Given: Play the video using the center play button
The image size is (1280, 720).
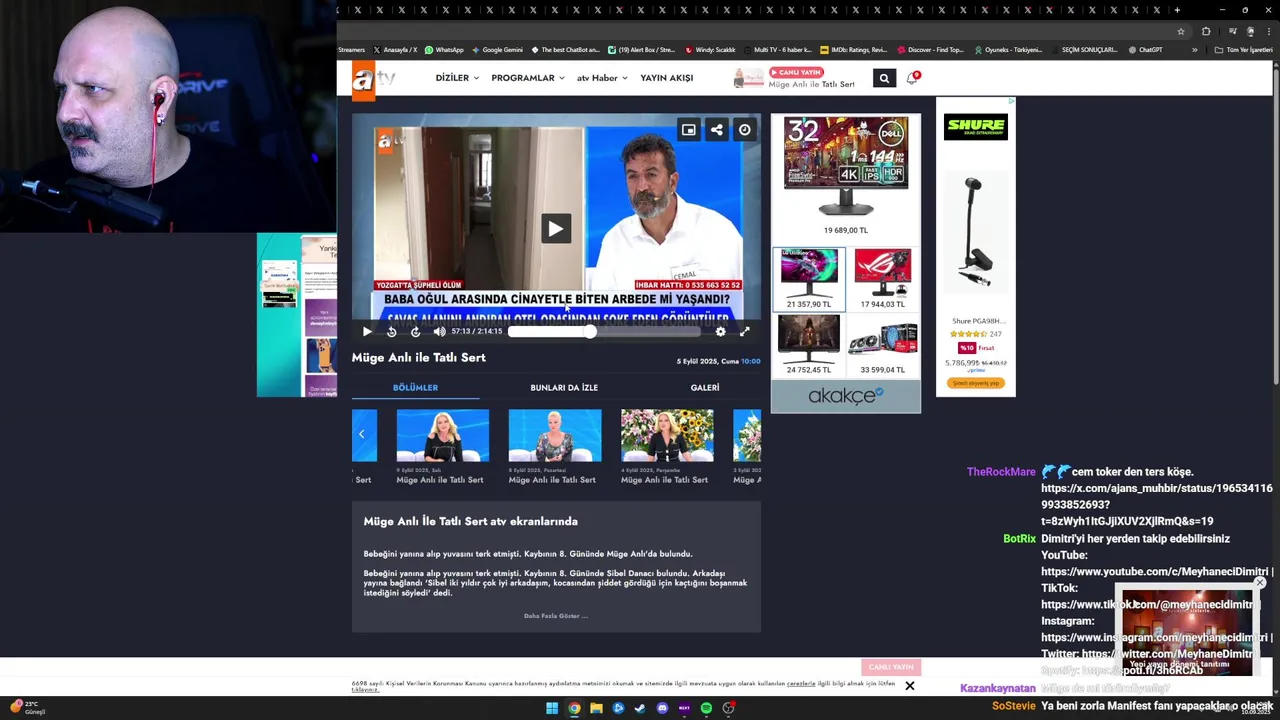Looking at the screenshot, I should click(556, 228).
